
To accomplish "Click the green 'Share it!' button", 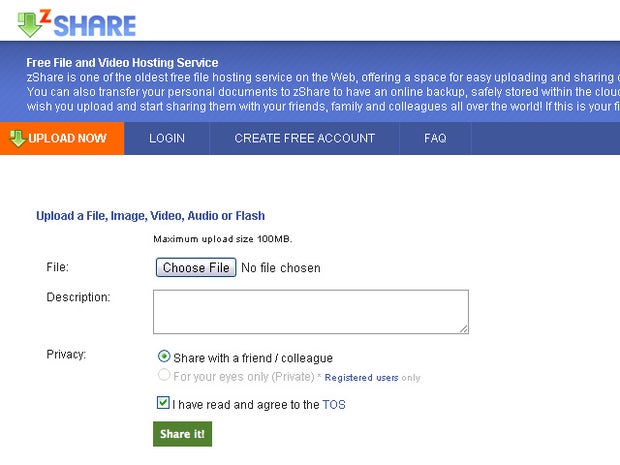I will [x=182, y=434].
